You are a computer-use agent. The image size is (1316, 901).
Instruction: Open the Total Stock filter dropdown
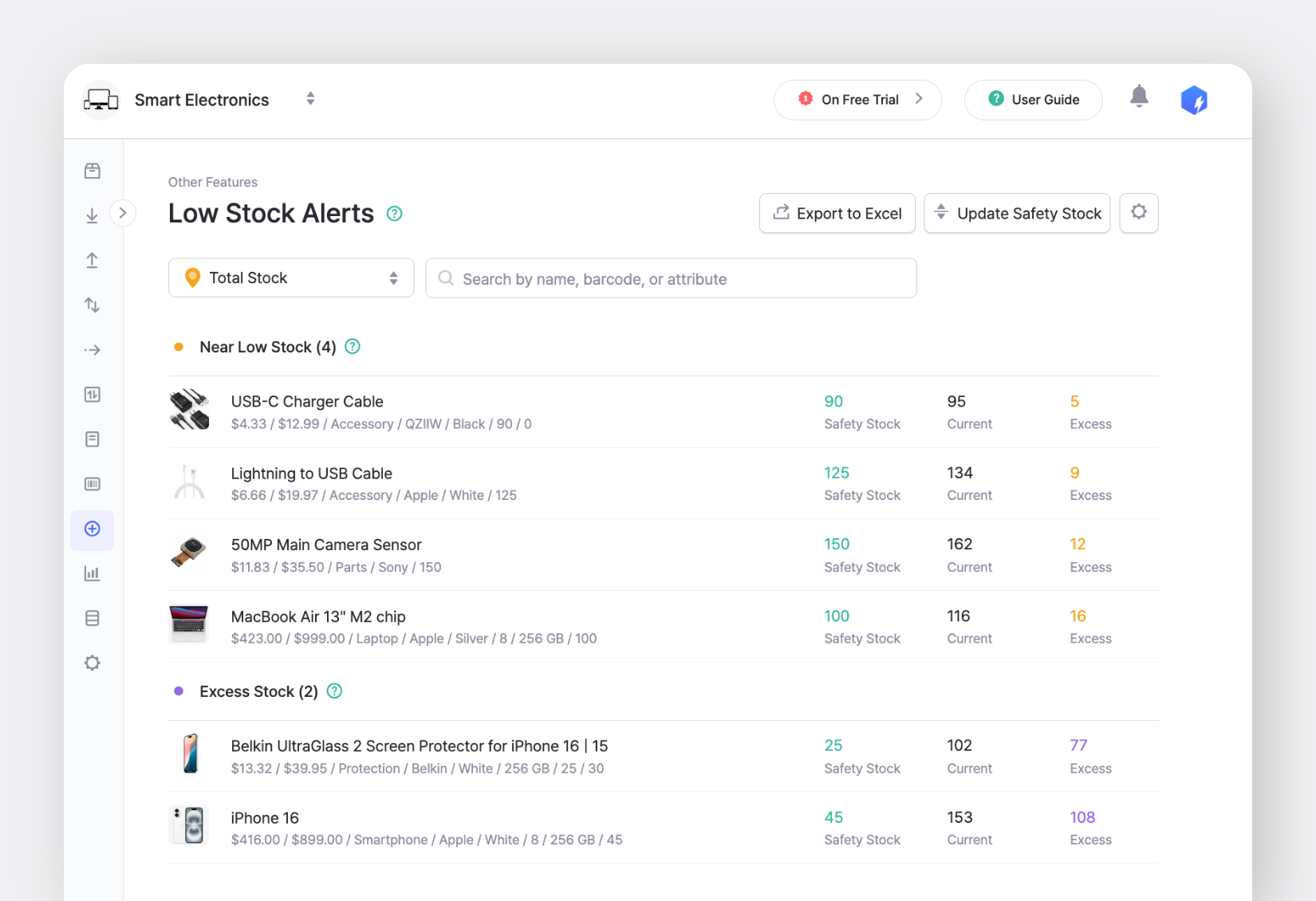(x=290, y=277)
